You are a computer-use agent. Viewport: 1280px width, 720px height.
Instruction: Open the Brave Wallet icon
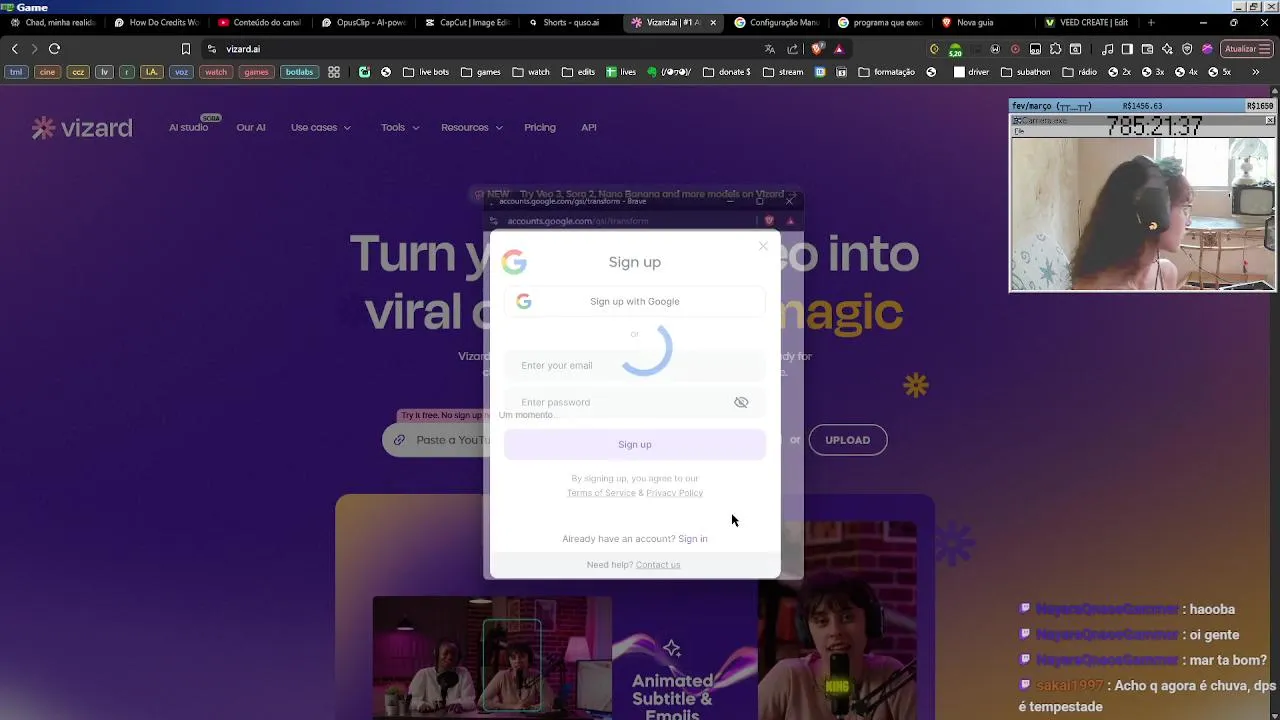coord(1148,49)
